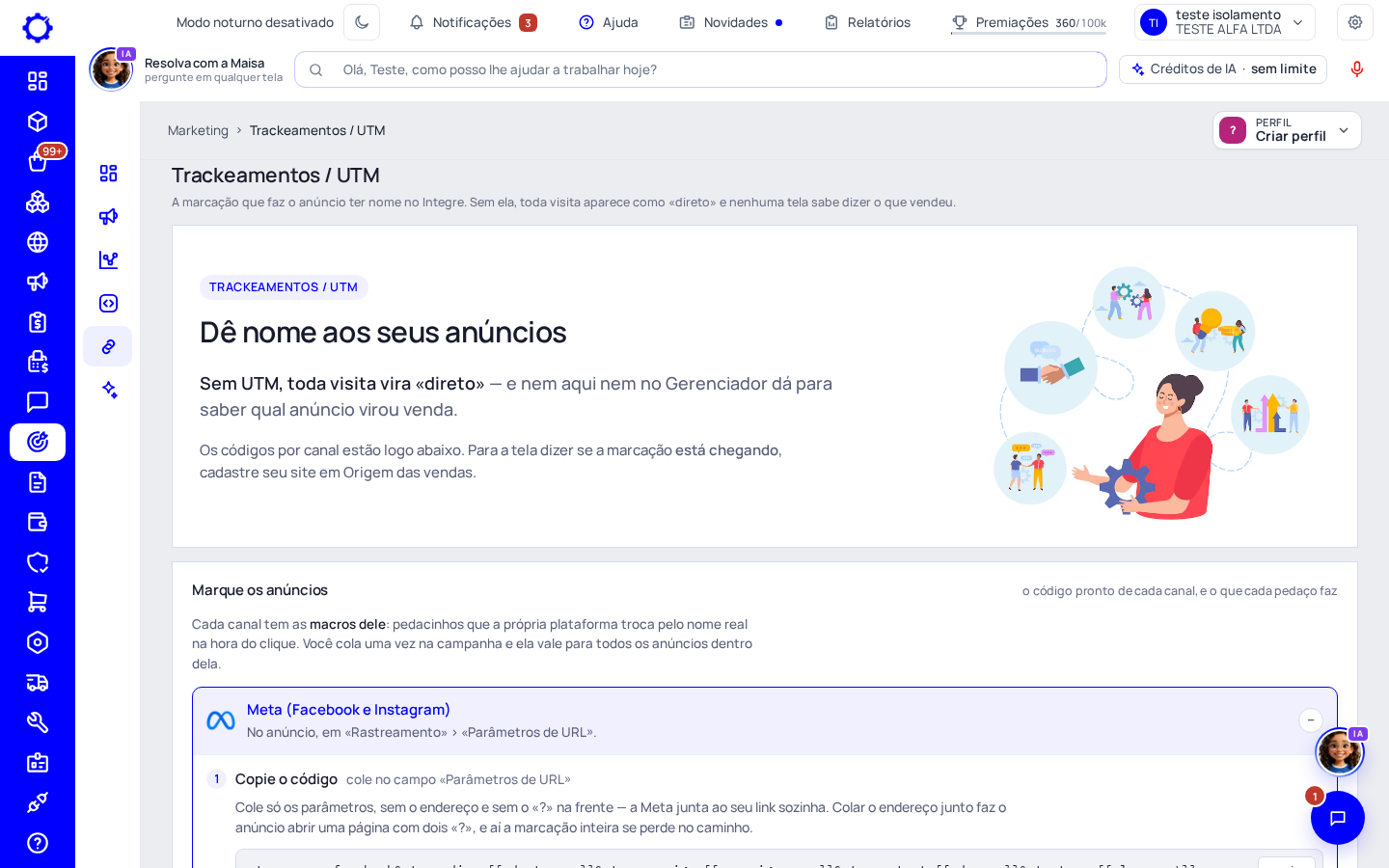Open the plug integrations icon in sidebar
1389x868 pixels.
(38, 802)
